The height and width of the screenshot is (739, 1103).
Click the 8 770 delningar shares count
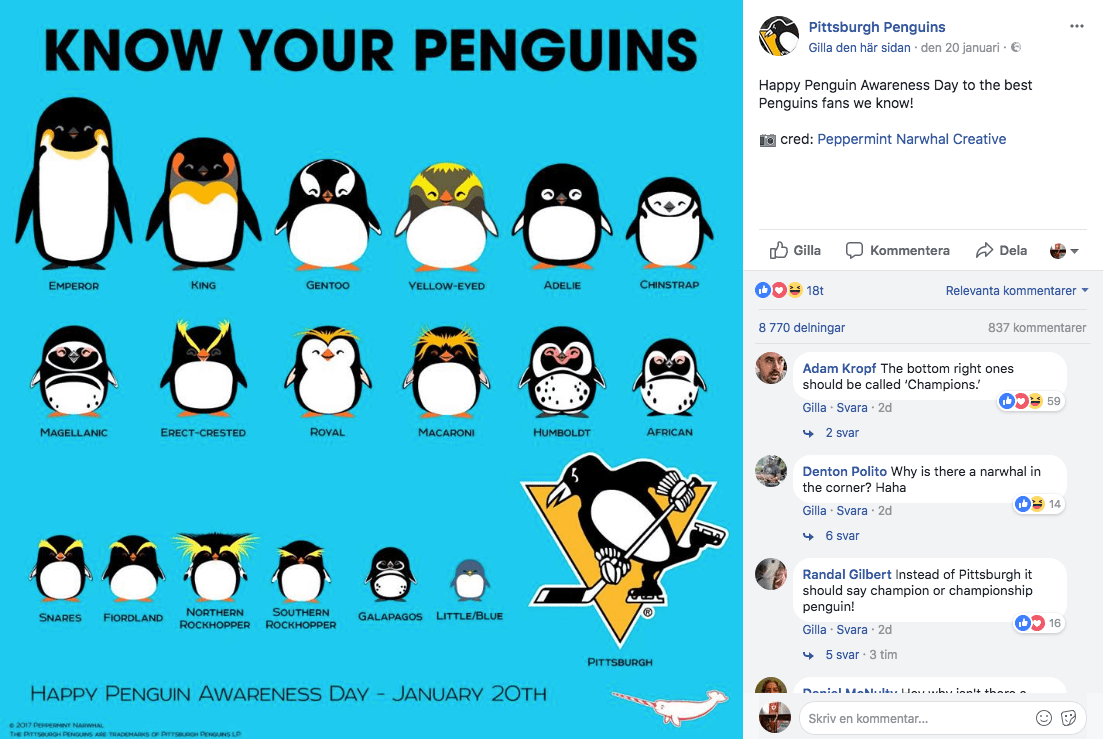coord(801,327)
